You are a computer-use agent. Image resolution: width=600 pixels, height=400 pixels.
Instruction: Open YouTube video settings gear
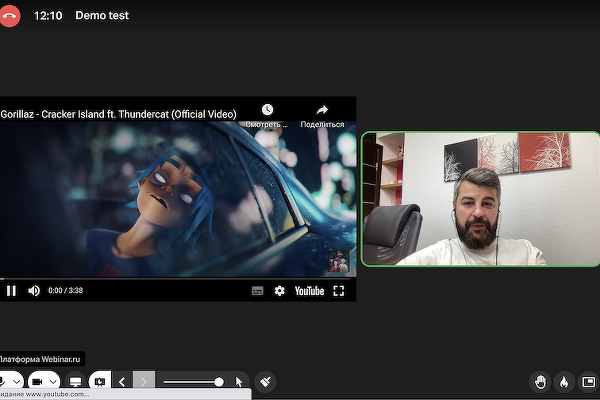click(x=280, y=291)
